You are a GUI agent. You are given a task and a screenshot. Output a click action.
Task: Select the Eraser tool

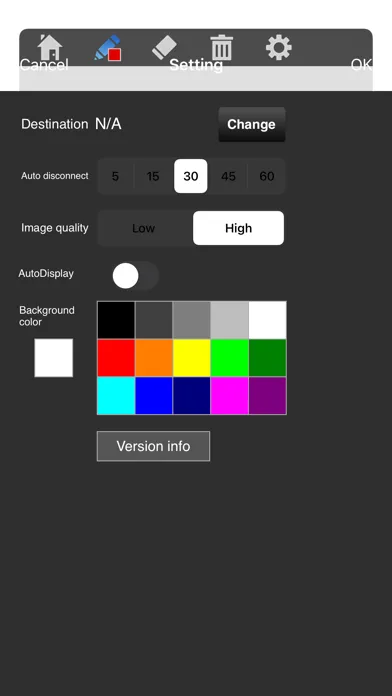tap(164, 47)
